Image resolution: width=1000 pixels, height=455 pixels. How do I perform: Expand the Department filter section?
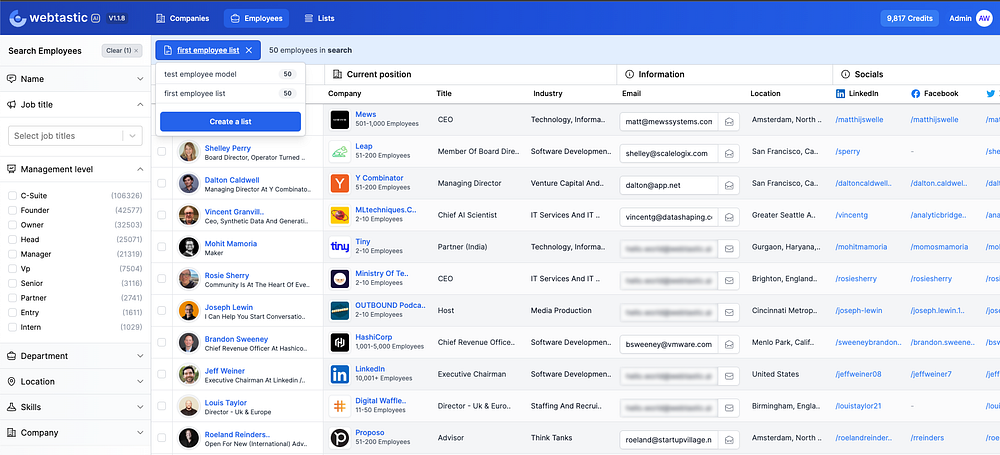[75, 355]
